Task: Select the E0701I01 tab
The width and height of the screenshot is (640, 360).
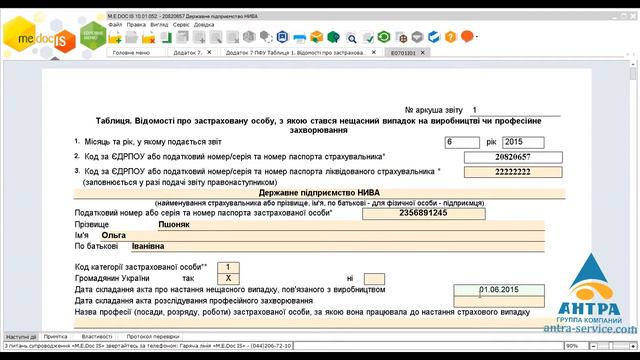Action: pos(403,53)
